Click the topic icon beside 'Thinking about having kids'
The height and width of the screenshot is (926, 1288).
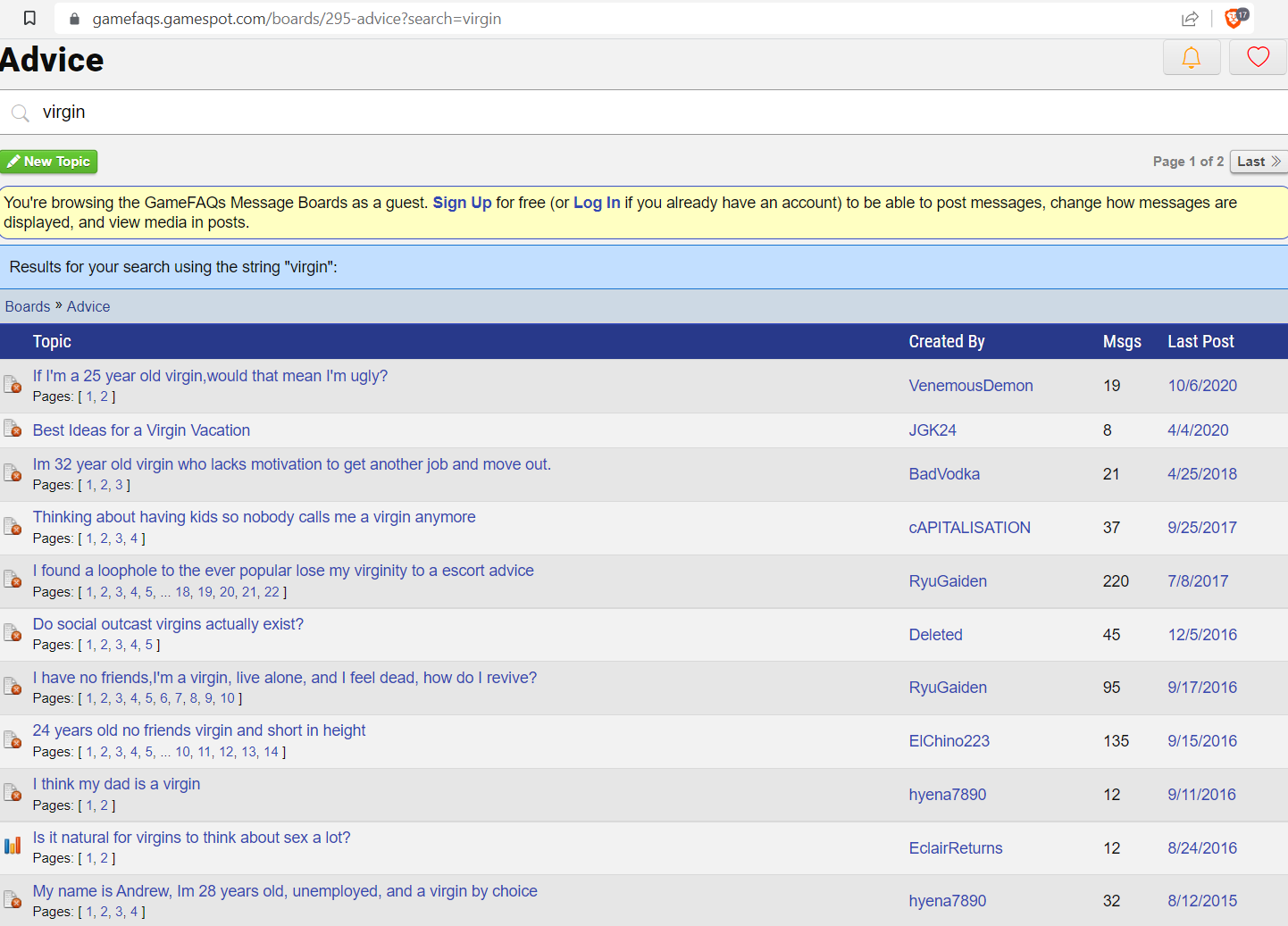pyautogui.click(x=13, y=526)
